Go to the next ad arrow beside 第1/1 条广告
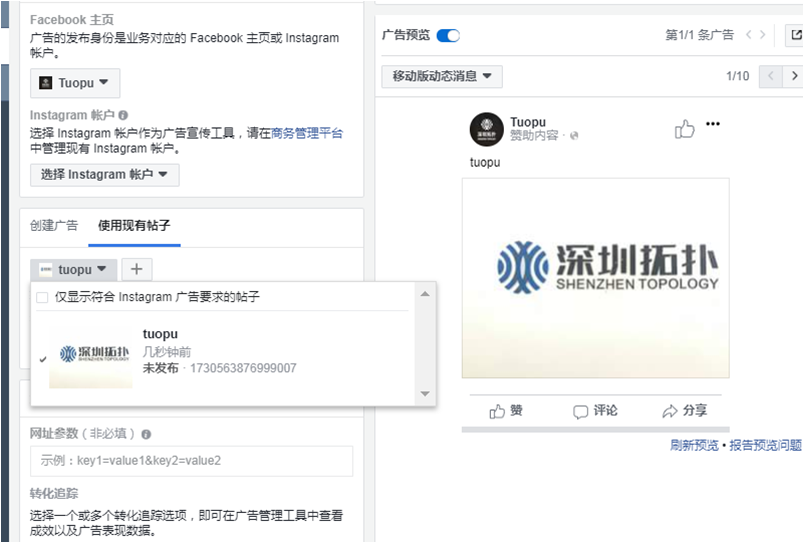The height and width of the screenshot is (543, 804). 762,35
